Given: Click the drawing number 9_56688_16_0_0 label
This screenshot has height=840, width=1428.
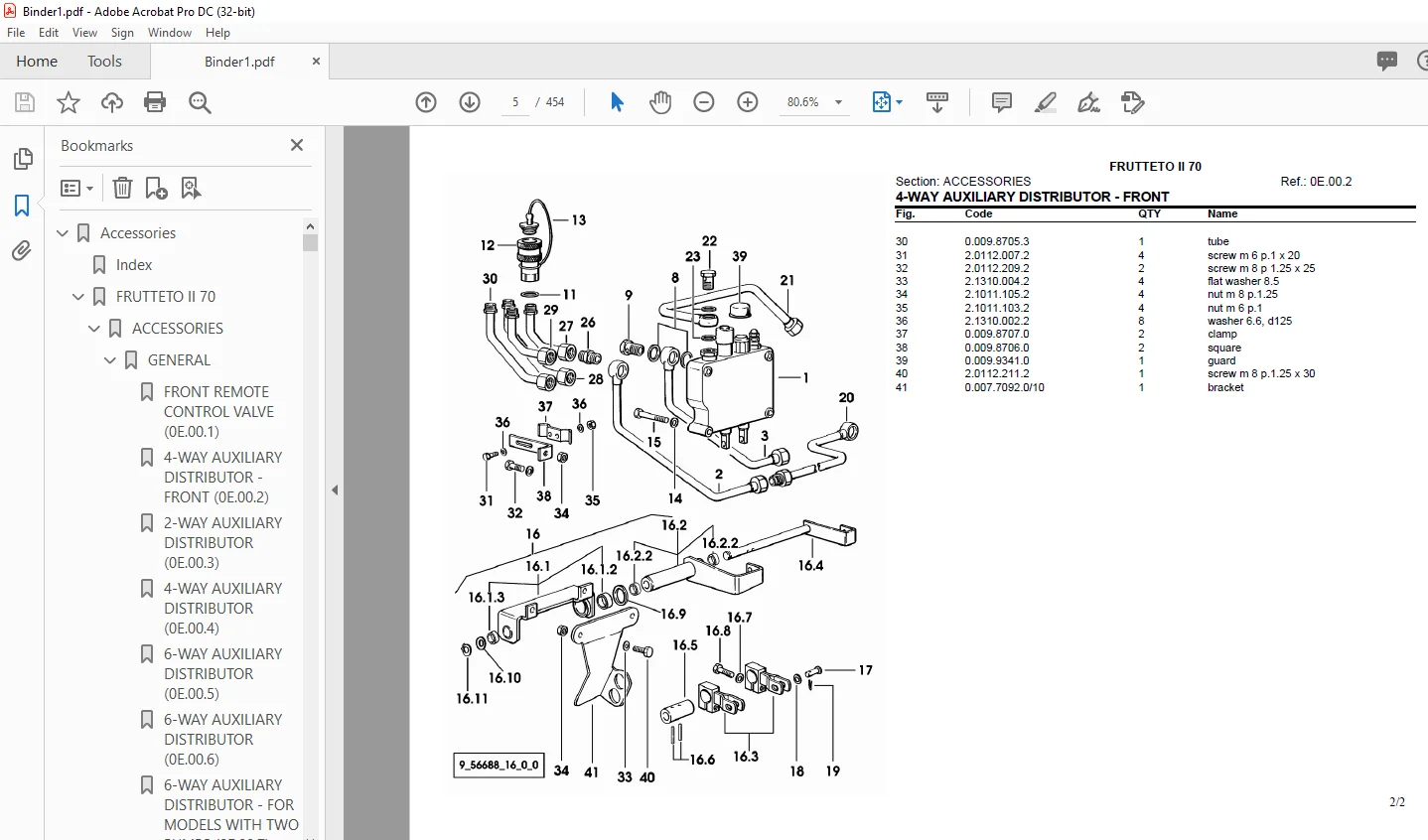Looking at the screenshot, I should click(x=499, y=766).
